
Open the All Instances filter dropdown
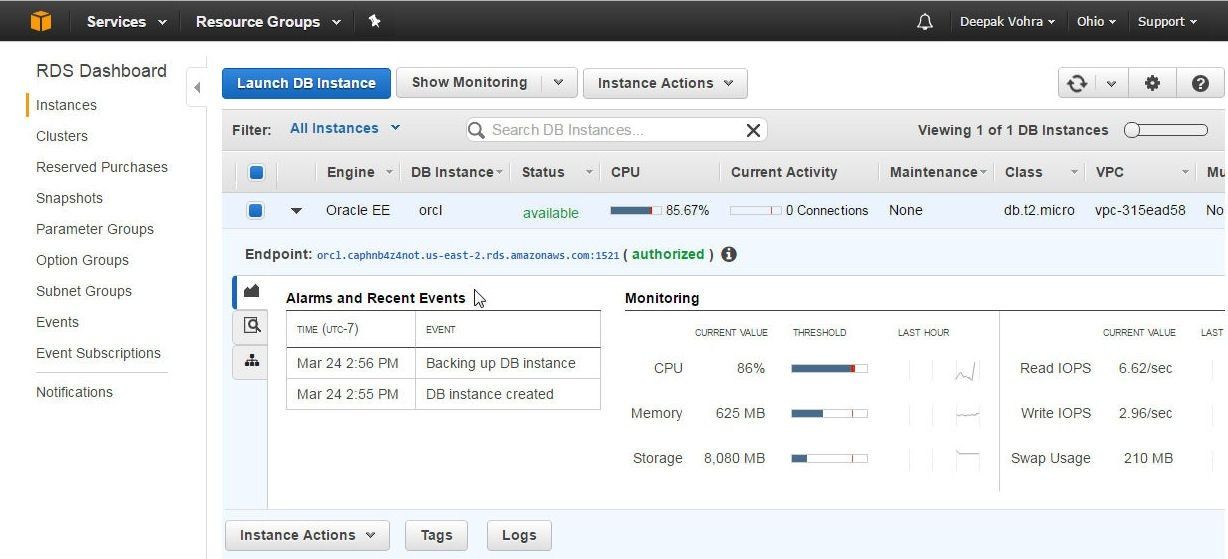click(x=345, y=128)
